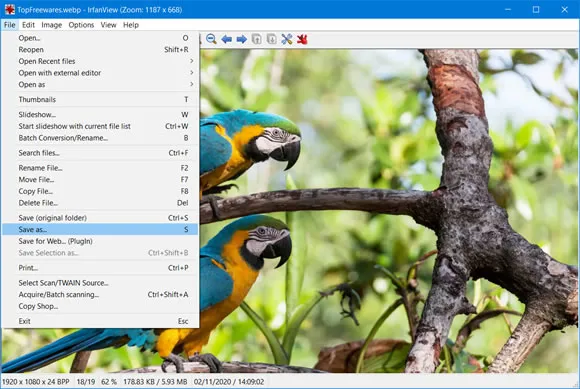Screen dimensions: 580x389
Task: Go to previous image with left arrow
Action: click(x=226, y=39)
